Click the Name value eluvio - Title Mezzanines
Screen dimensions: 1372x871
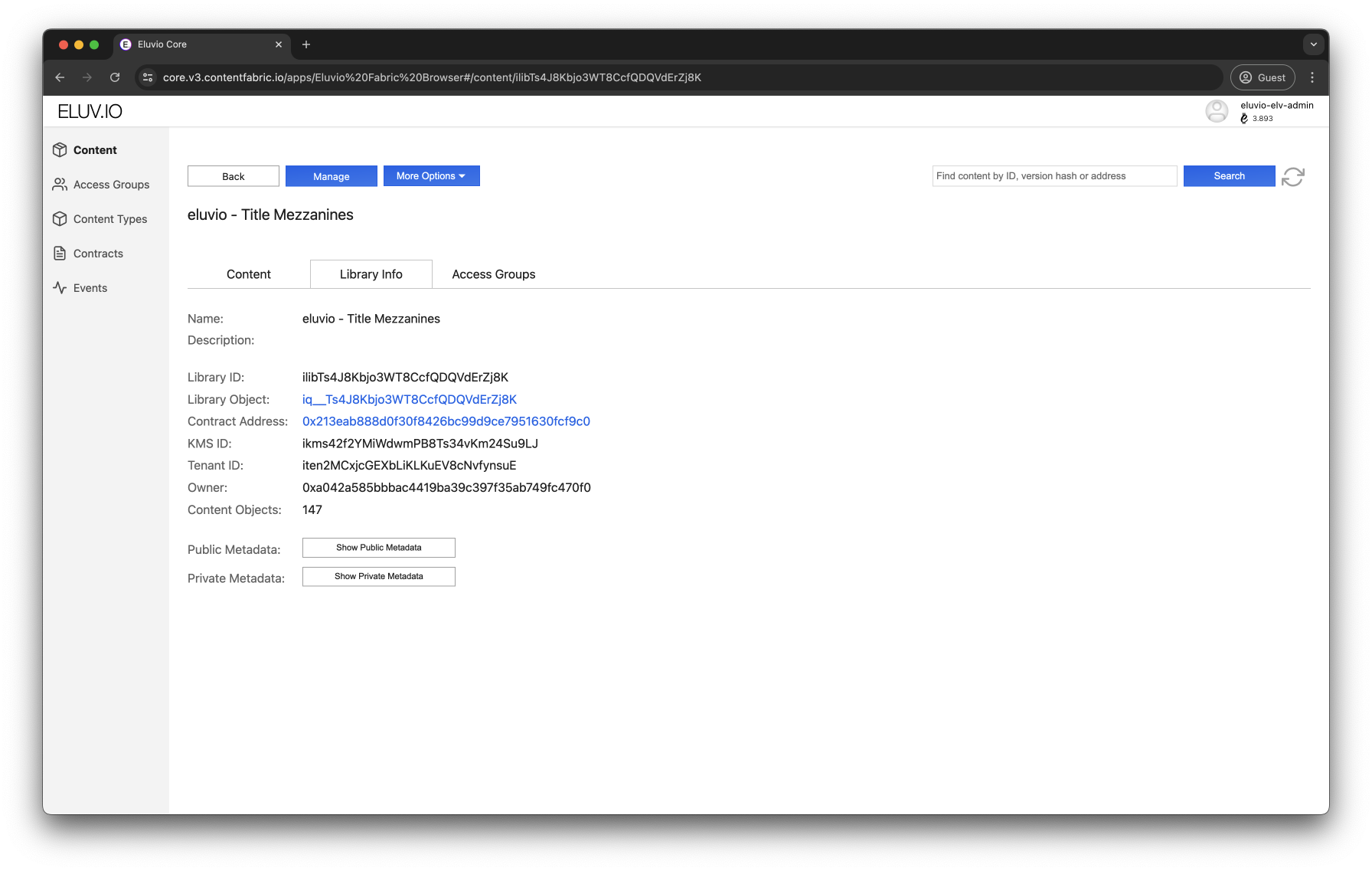click(x=371, y=319)
